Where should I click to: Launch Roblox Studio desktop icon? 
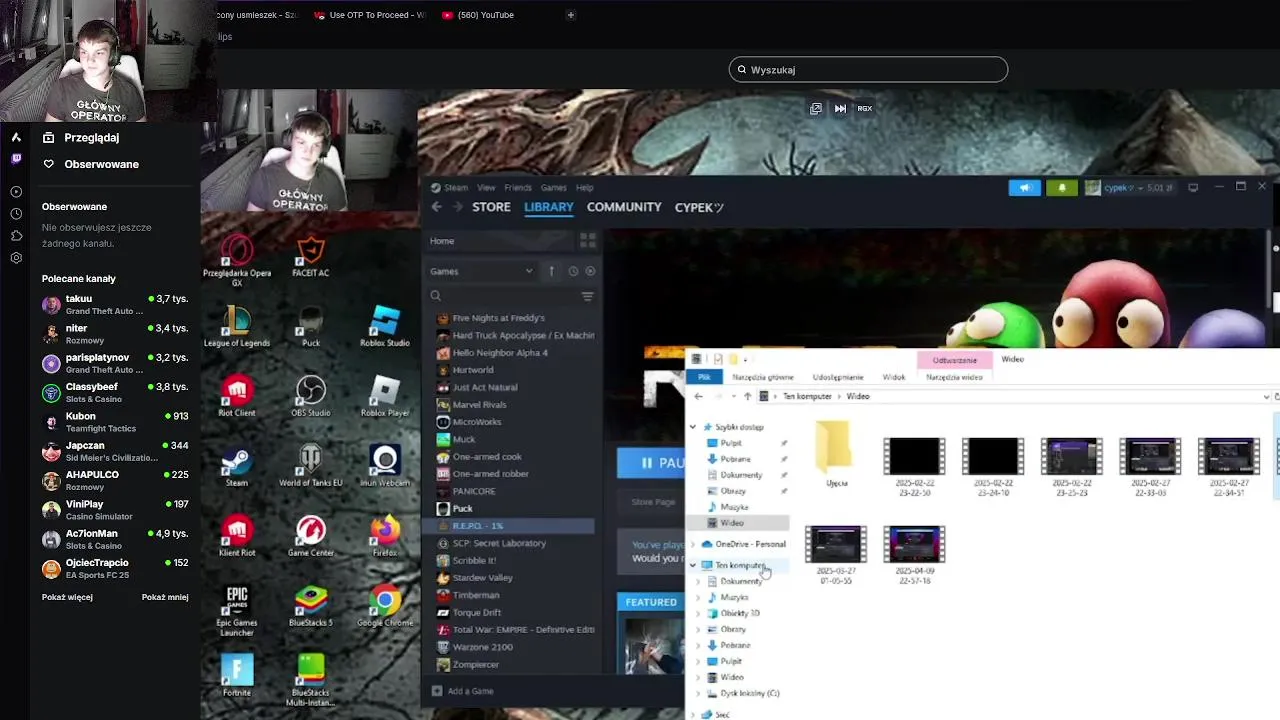tap(385, 327)
